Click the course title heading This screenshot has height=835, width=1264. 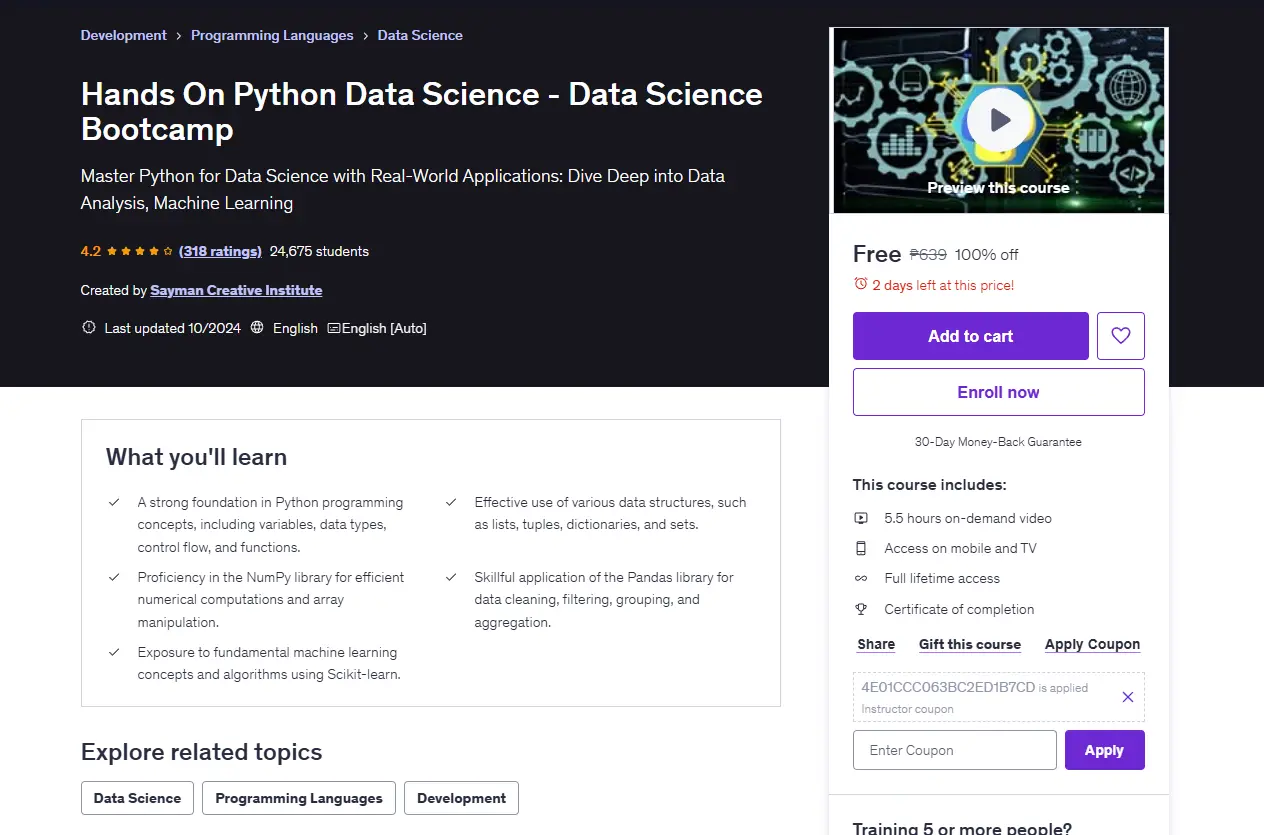pos(422,111)
